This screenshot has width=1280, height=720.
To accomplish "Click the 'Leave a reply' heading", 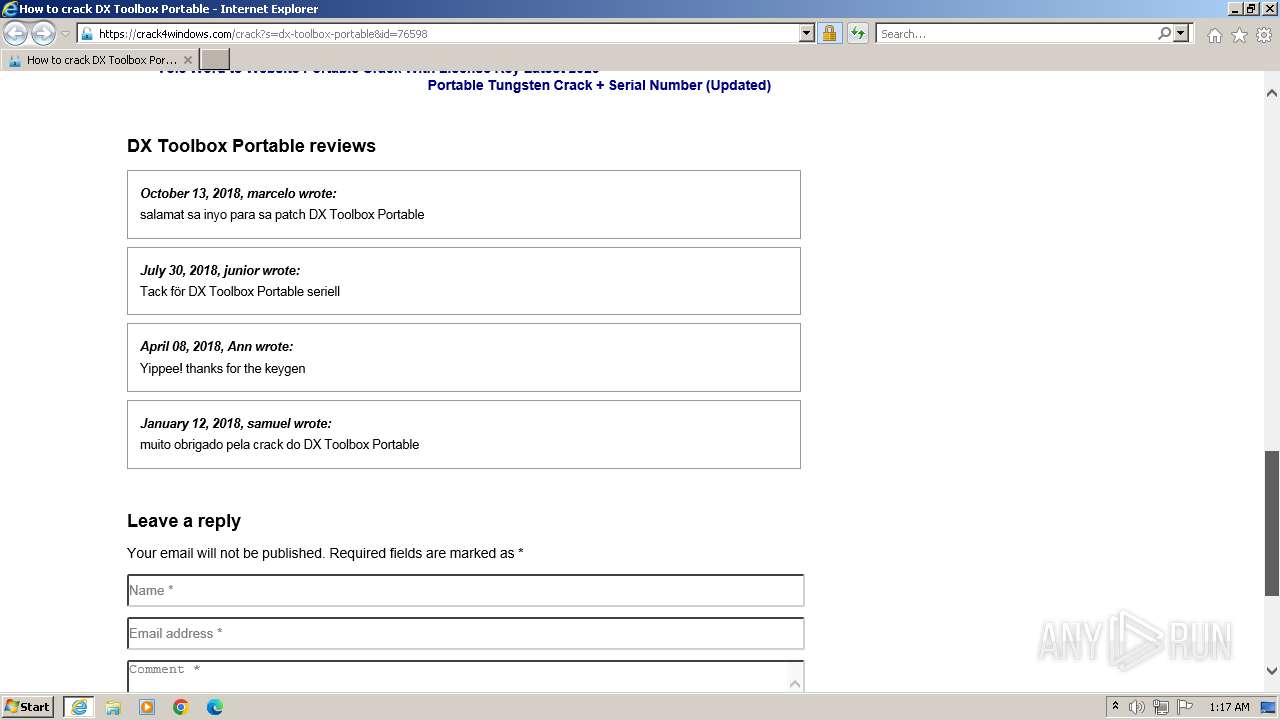I will (x=184, y=521).
